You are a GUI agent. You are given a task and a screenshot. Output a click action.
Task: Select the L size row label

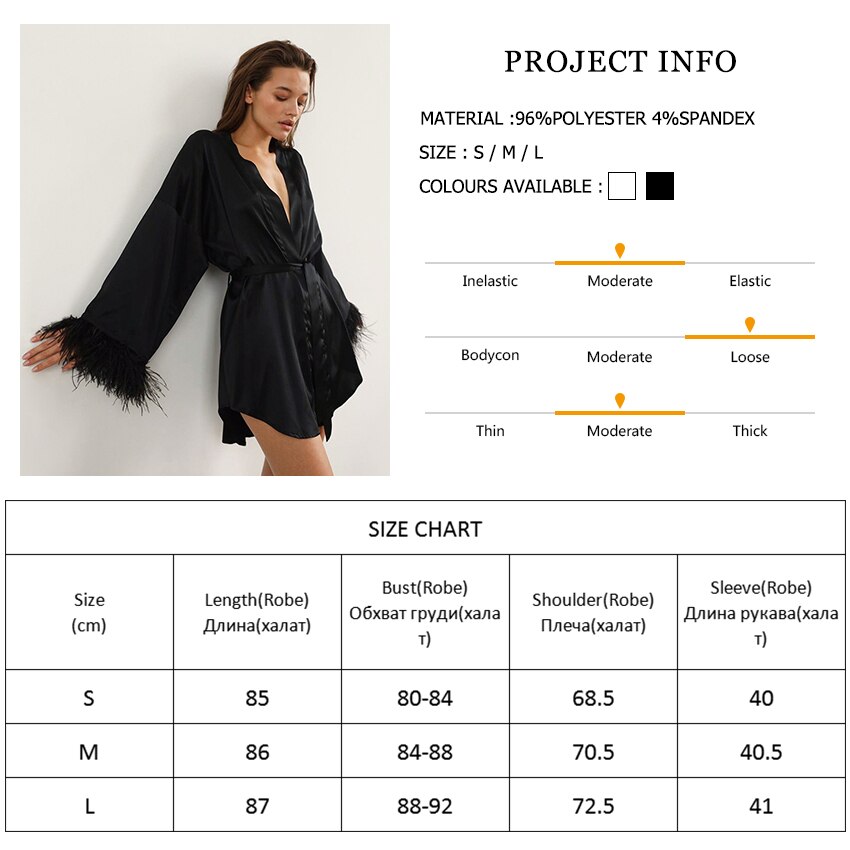89,806
